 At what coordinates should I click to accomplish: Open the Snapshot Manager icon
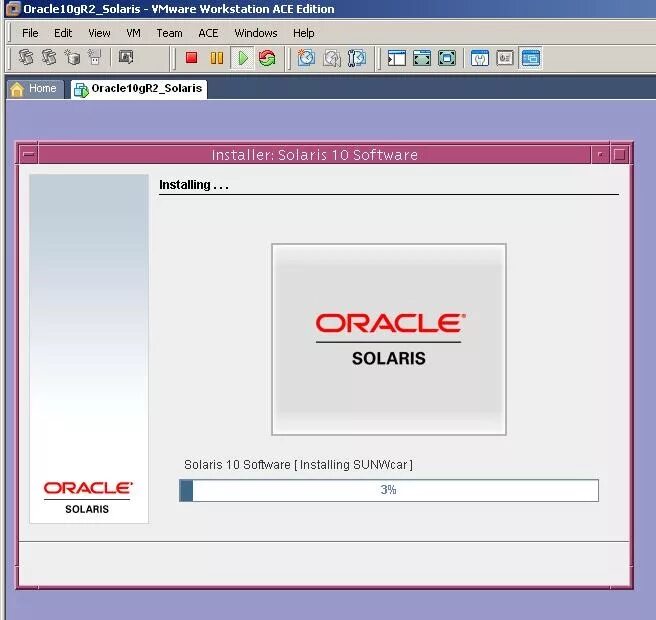(357, 58)
